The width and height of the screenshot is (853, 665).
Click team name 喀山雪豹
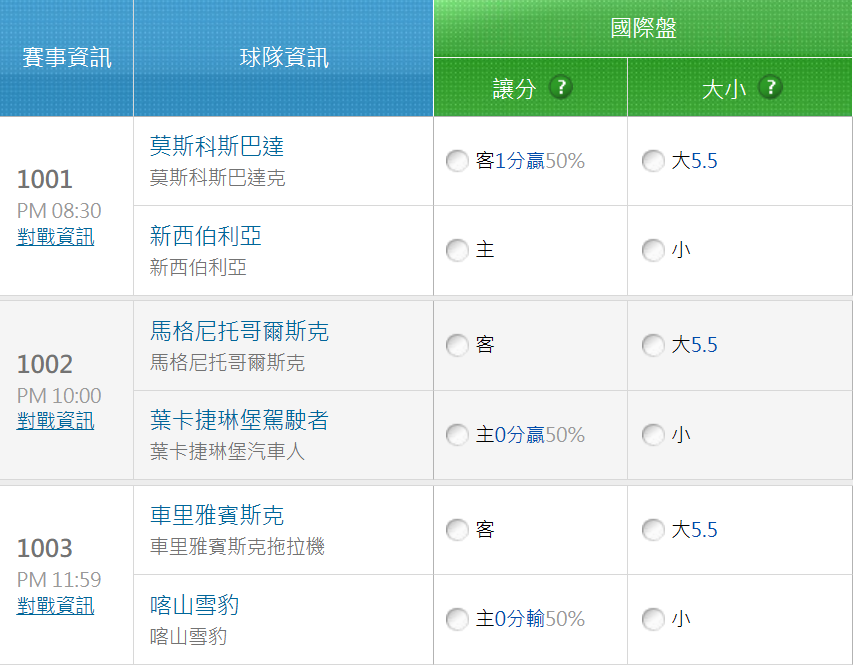tap(194, 606)
